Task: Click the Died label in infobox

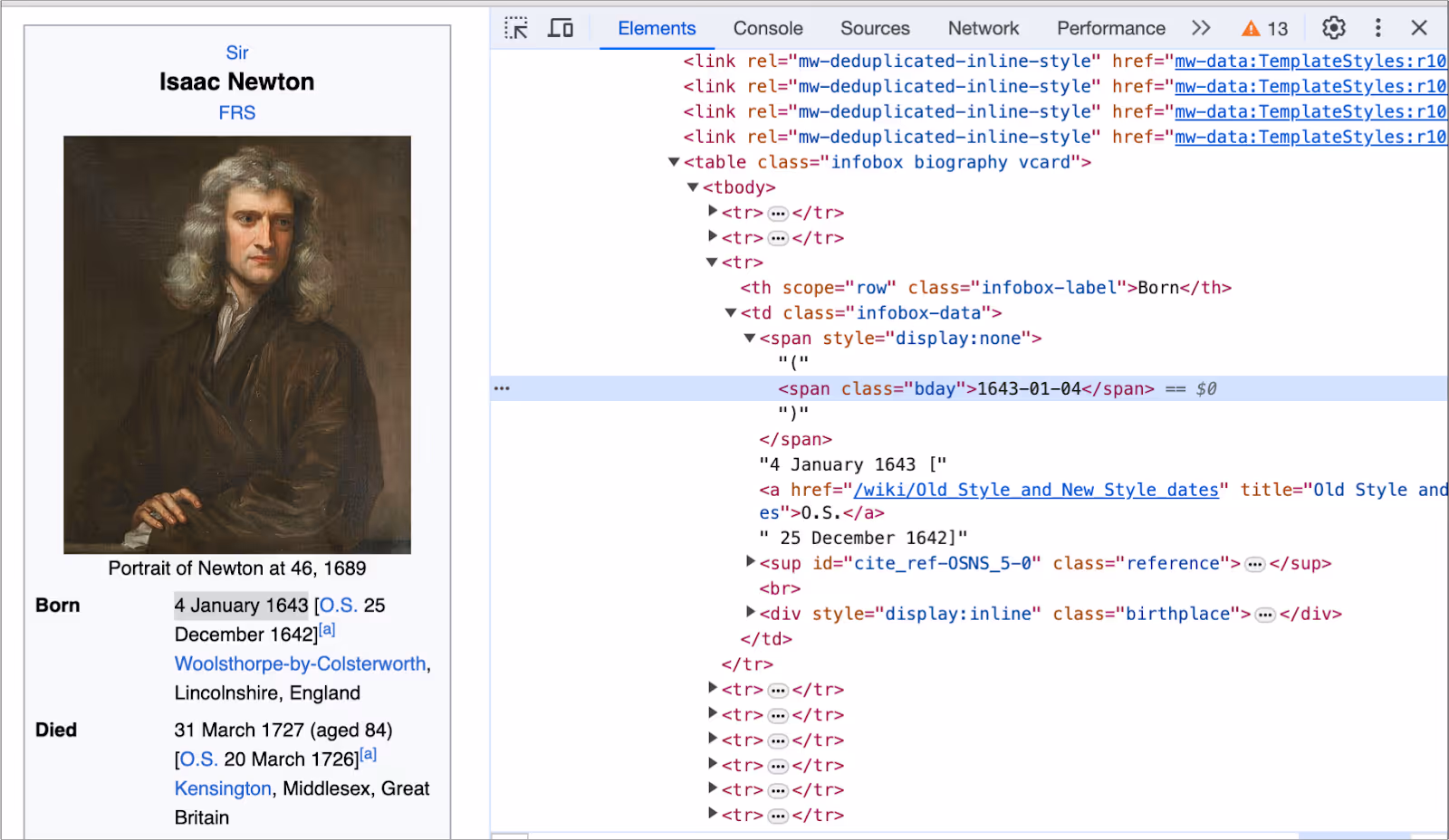Action: [x=56, y=730]
